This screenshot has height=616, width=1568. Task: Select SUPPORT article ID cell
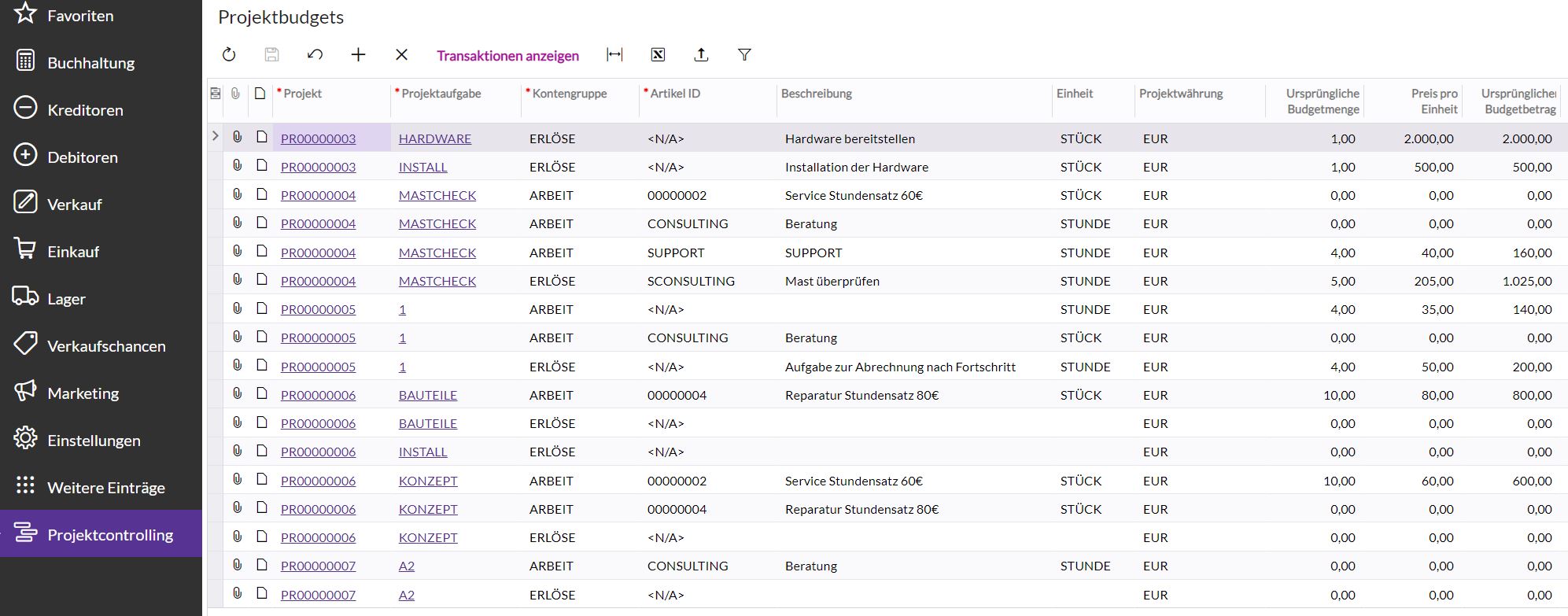click(676, 253)
